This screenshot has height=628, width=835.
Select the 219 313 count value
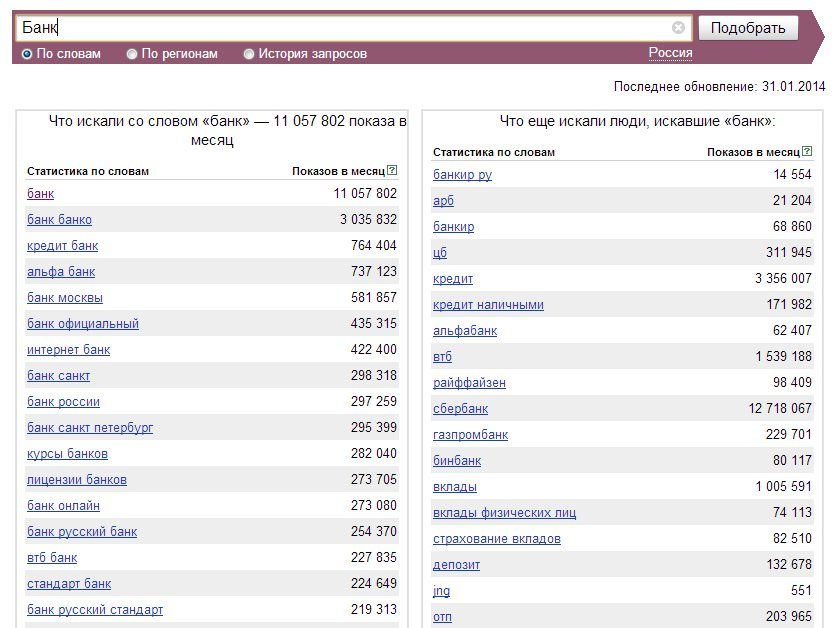pyautogui.click(x=374, y=609)
